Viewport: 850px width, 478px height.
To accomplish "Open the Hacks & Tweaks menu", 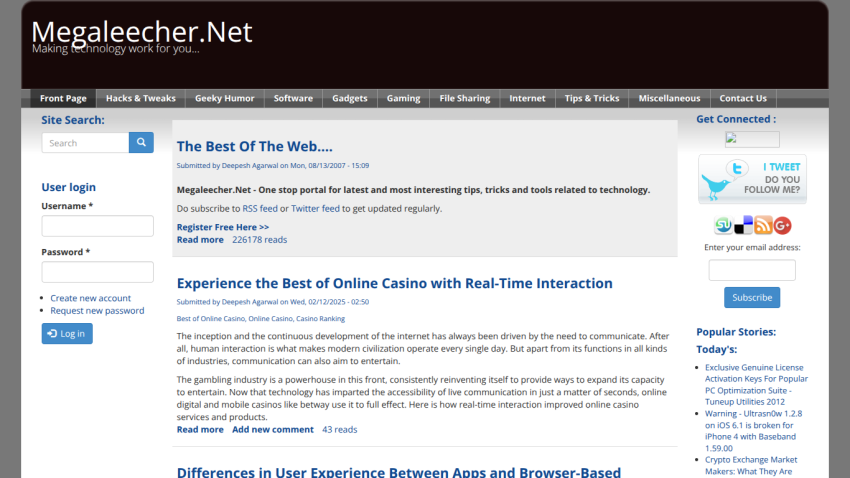I will [141, 98].
